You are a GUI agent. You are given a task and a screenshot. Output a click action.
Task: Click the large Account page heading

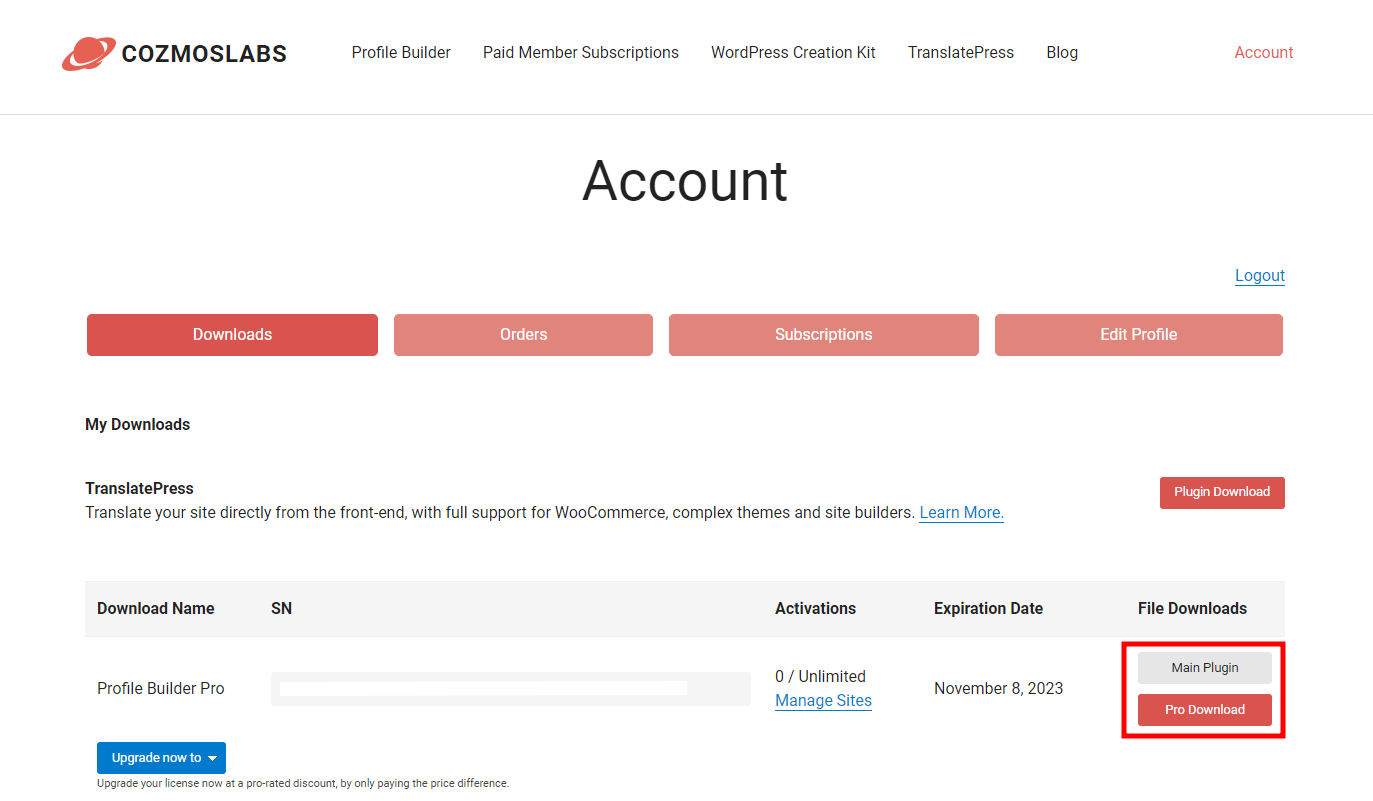(x=685, y=181)
